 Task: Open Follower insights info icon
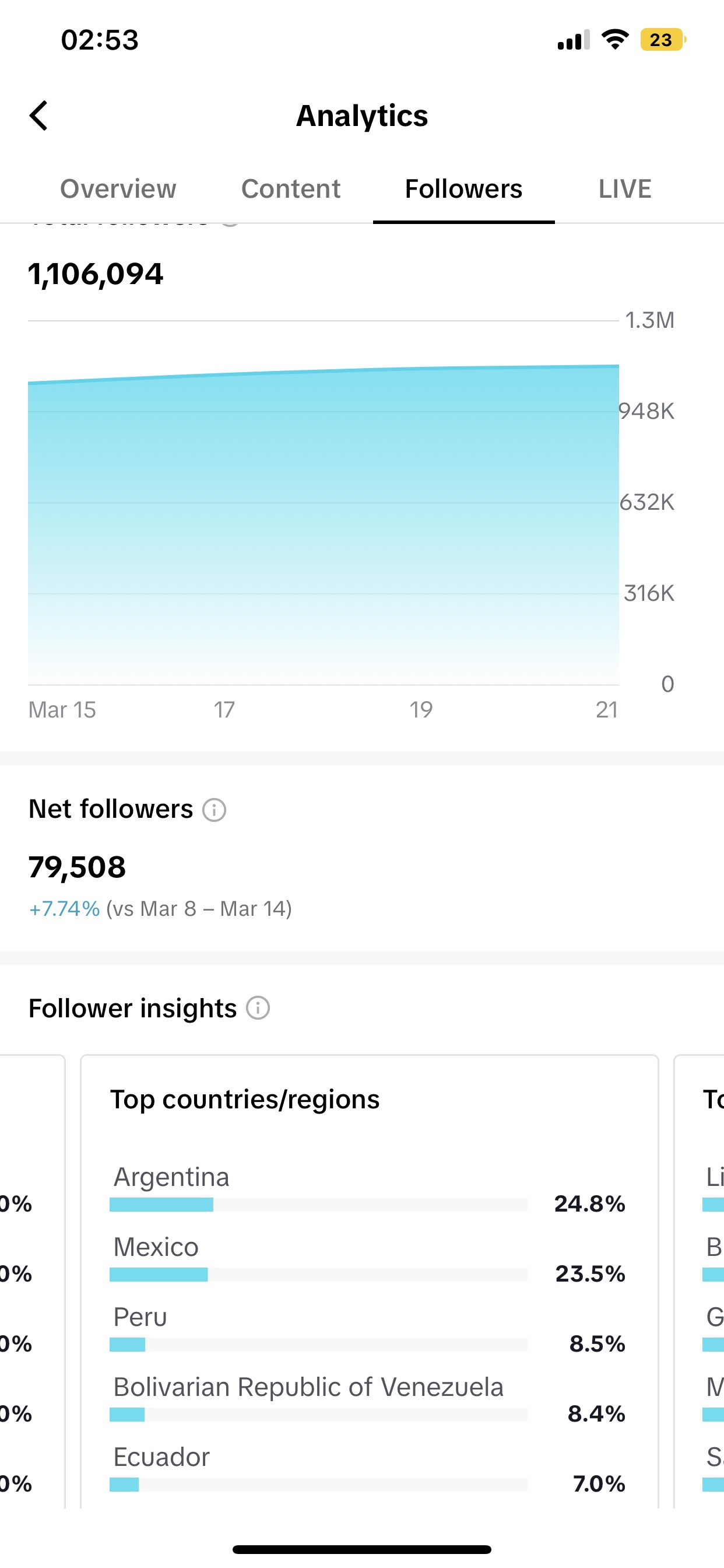pos(258,1008)
